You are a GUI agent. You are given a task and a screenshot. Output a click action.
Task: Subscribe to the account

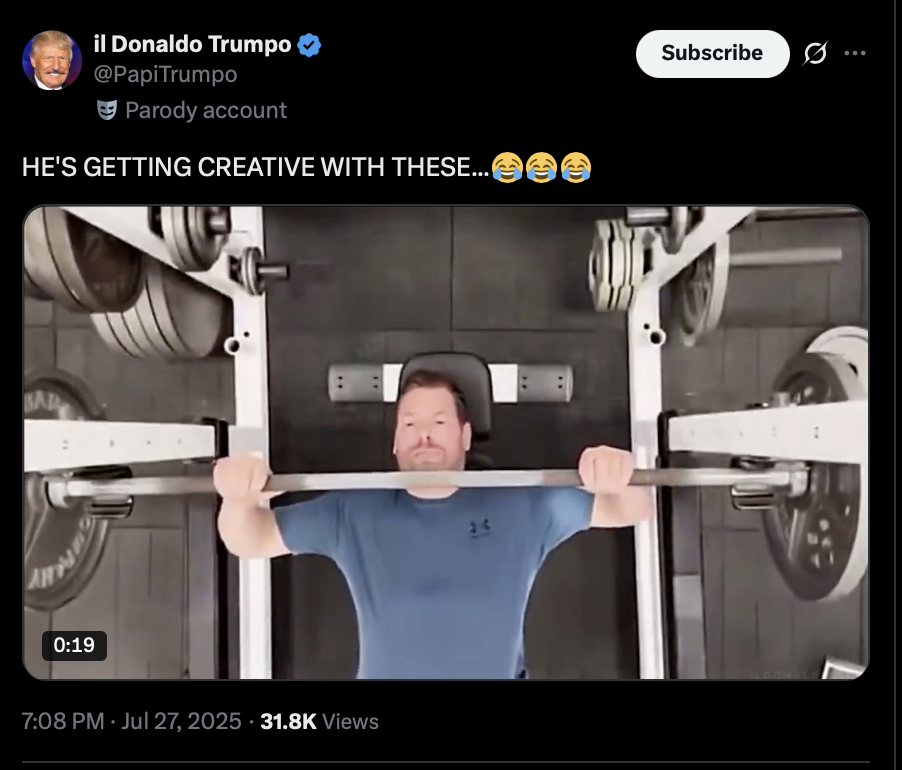712,53
